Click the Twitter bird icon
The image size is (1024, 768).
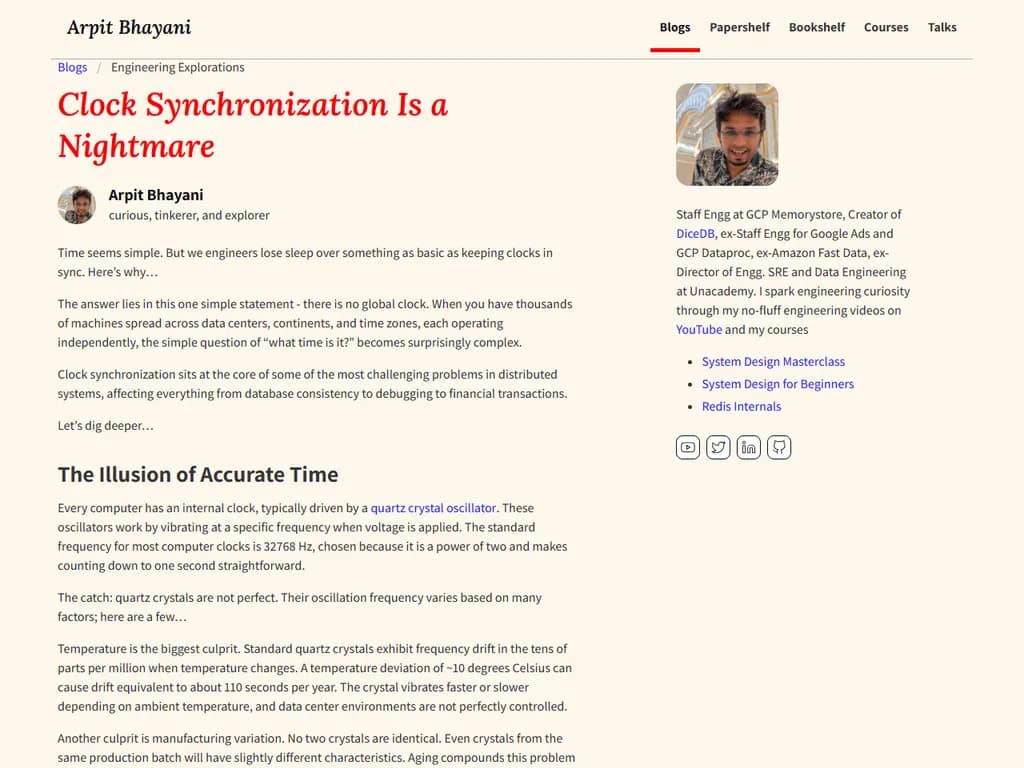718,447
